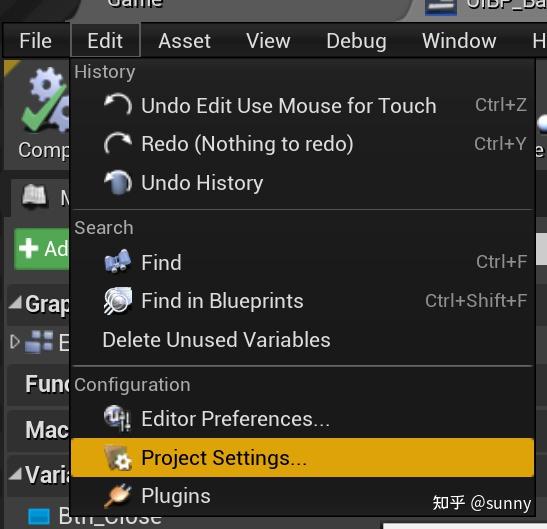547x529 pixels.
Task: Click the Find binoculars icon
Action: [118, 262]
